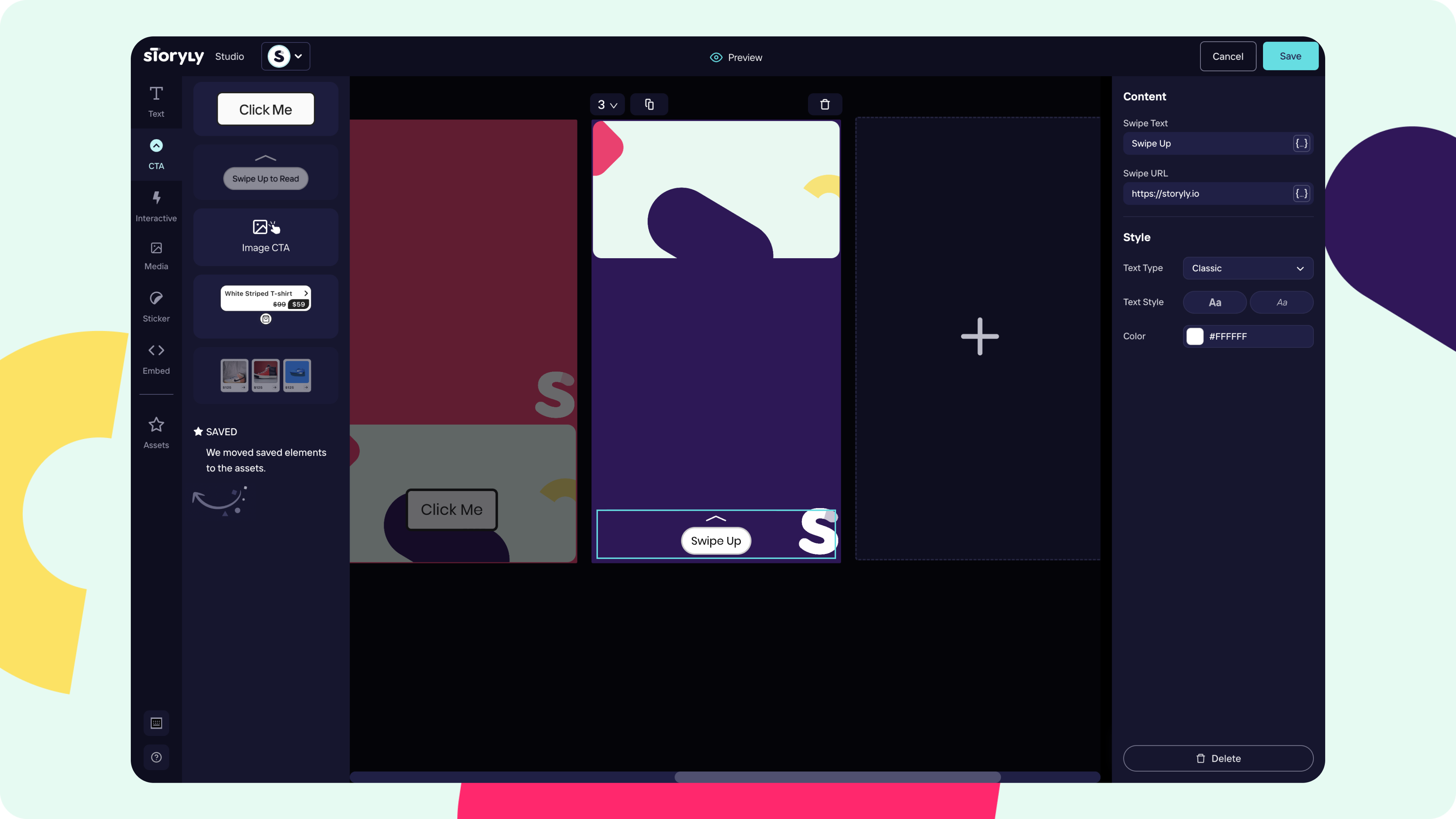Screen dimensions: 1456x819
Task: Open the help question mark icon
Action: pyautogui.click(x=156, y=758)
